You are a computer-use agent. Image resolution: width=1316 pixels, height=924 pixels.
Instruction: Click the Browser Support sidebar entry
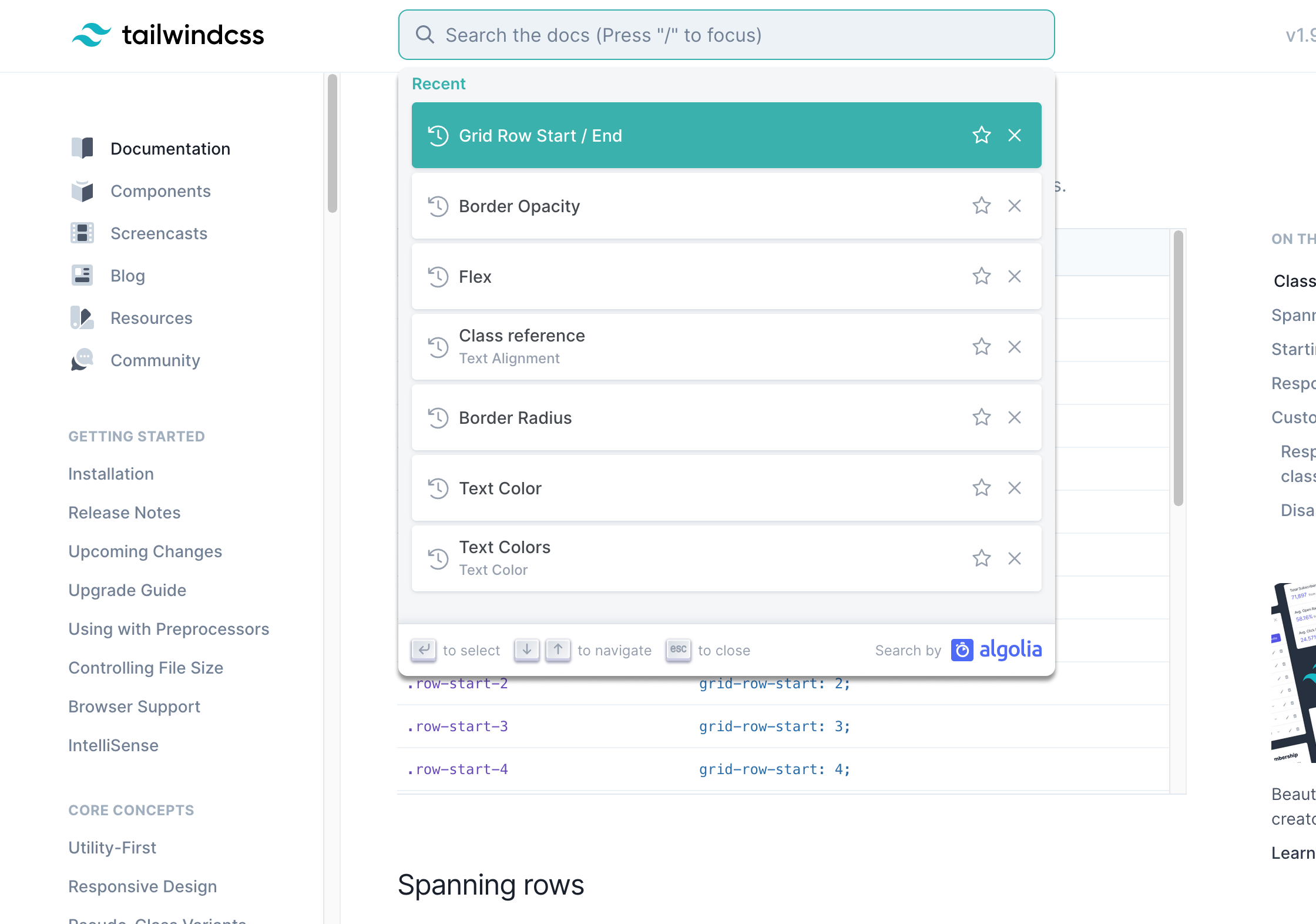[x=134, y=706]
